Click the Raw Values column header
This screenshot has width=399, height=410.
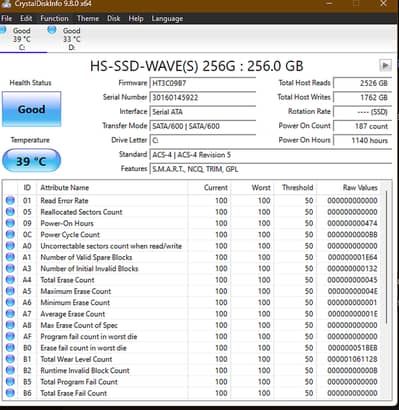pos(349,188)
